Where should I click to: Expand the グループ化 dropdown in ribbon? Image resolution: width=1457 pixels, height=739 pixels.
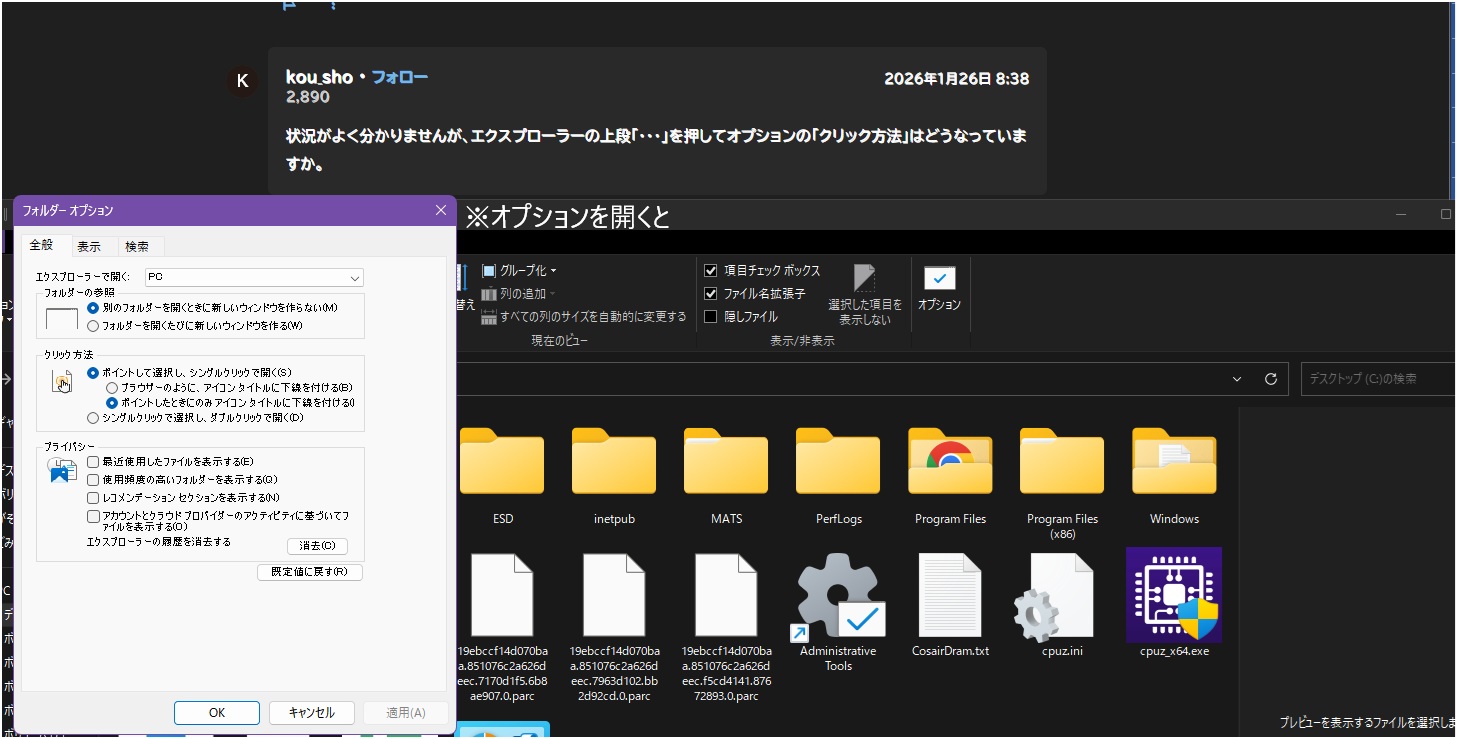pos(519,270)
